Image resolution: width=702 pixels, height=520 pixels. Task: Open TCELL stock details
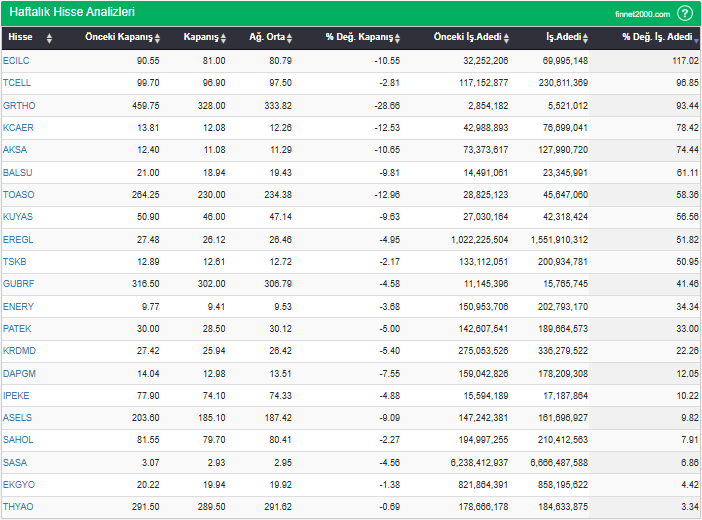pos(17,82)
